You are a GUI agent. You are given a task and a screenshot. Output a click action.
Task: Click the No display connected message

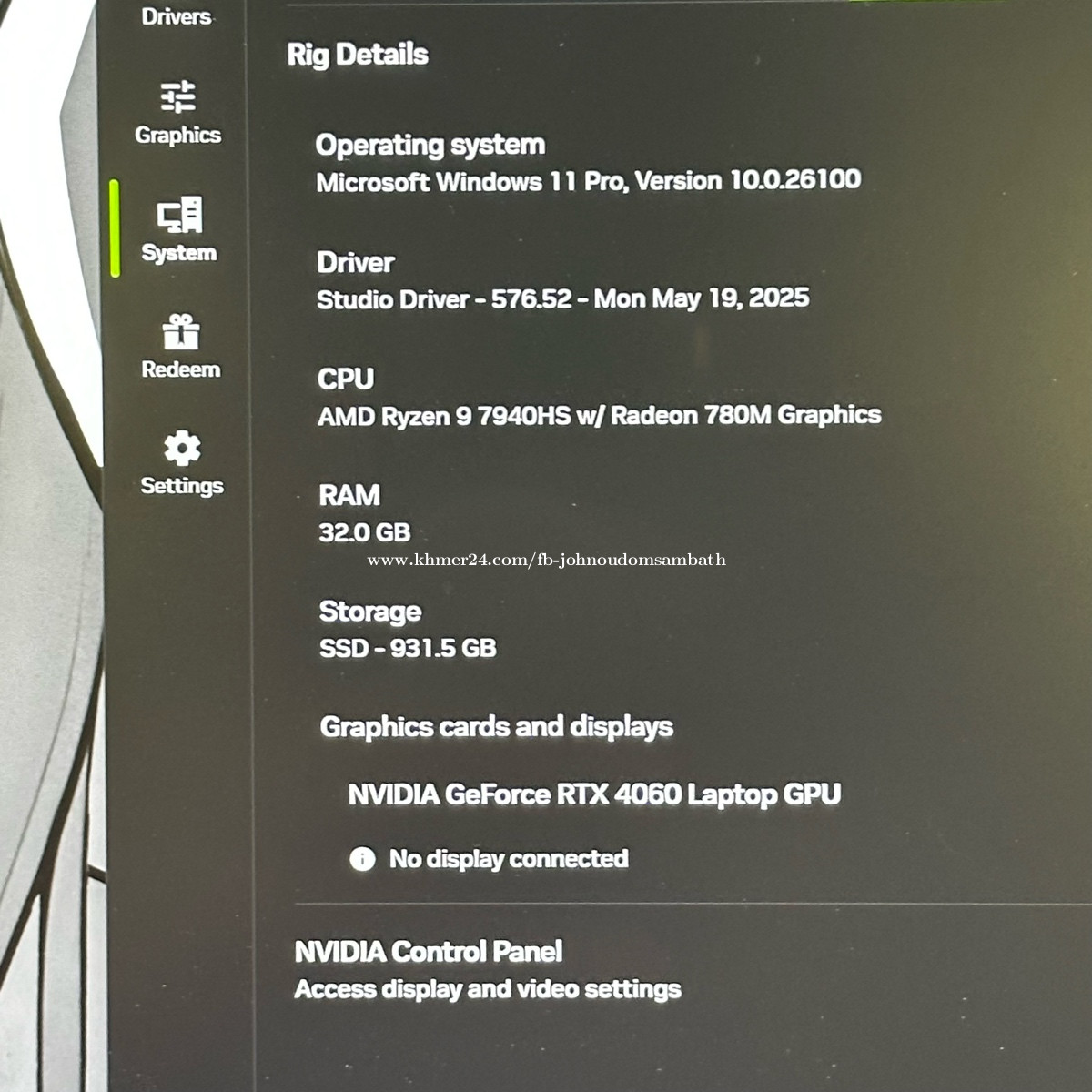[x=509, y=858]
